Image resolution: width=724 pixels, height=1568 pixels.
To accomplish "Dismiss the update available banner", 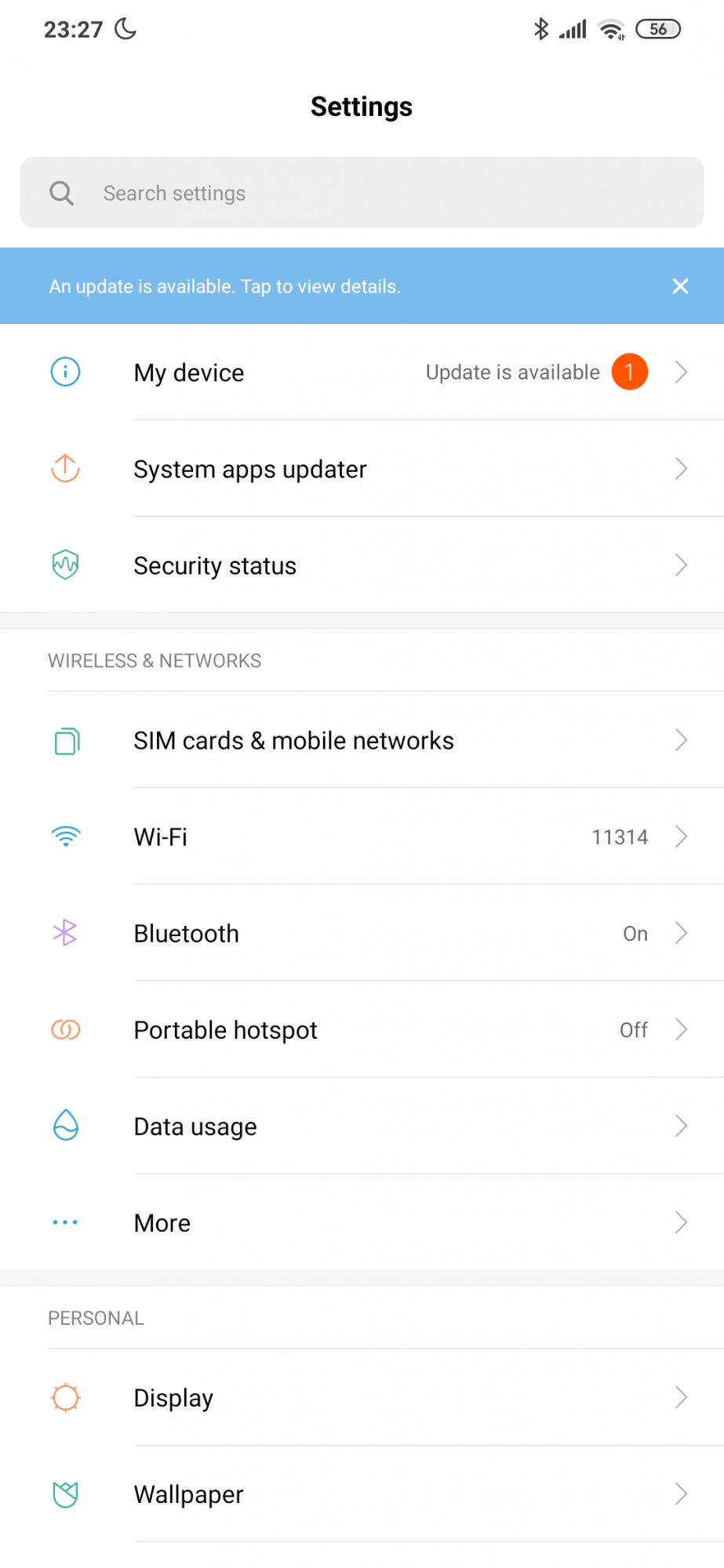I will coord(680,286).
